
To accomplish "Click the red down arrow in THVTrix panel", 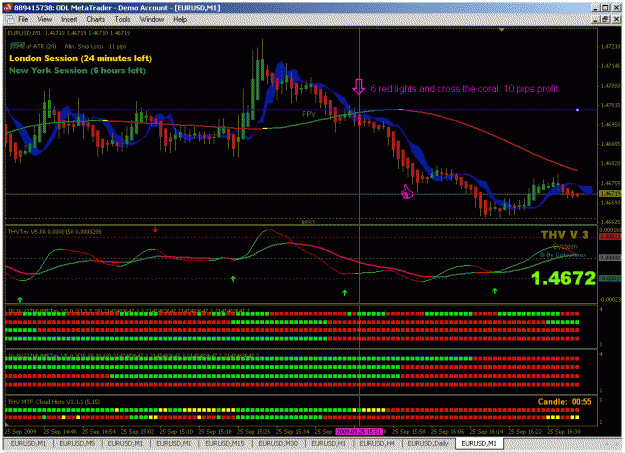I will click(155, 229).
